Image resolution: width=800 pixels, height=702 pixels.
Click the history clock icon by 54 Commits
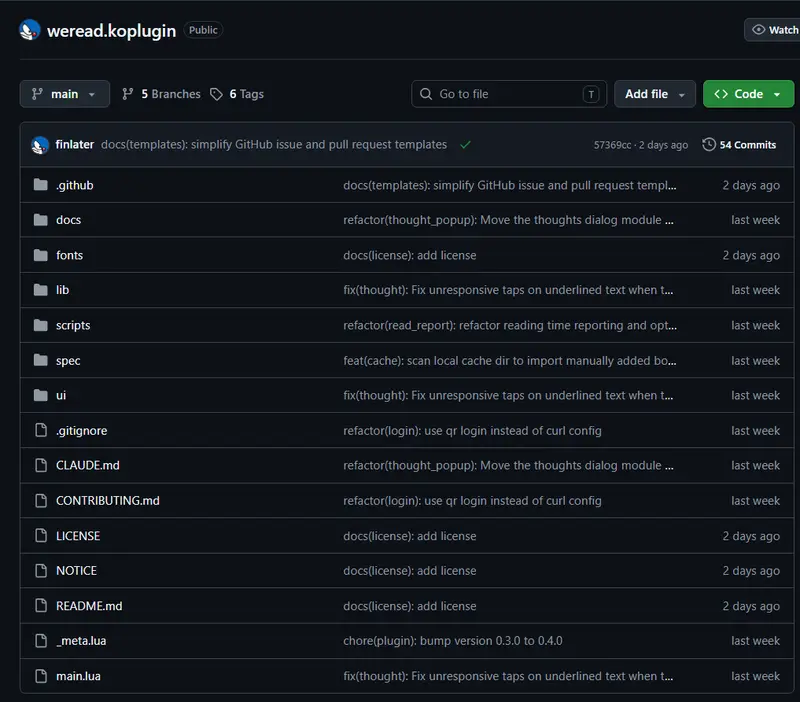point(709,145)
